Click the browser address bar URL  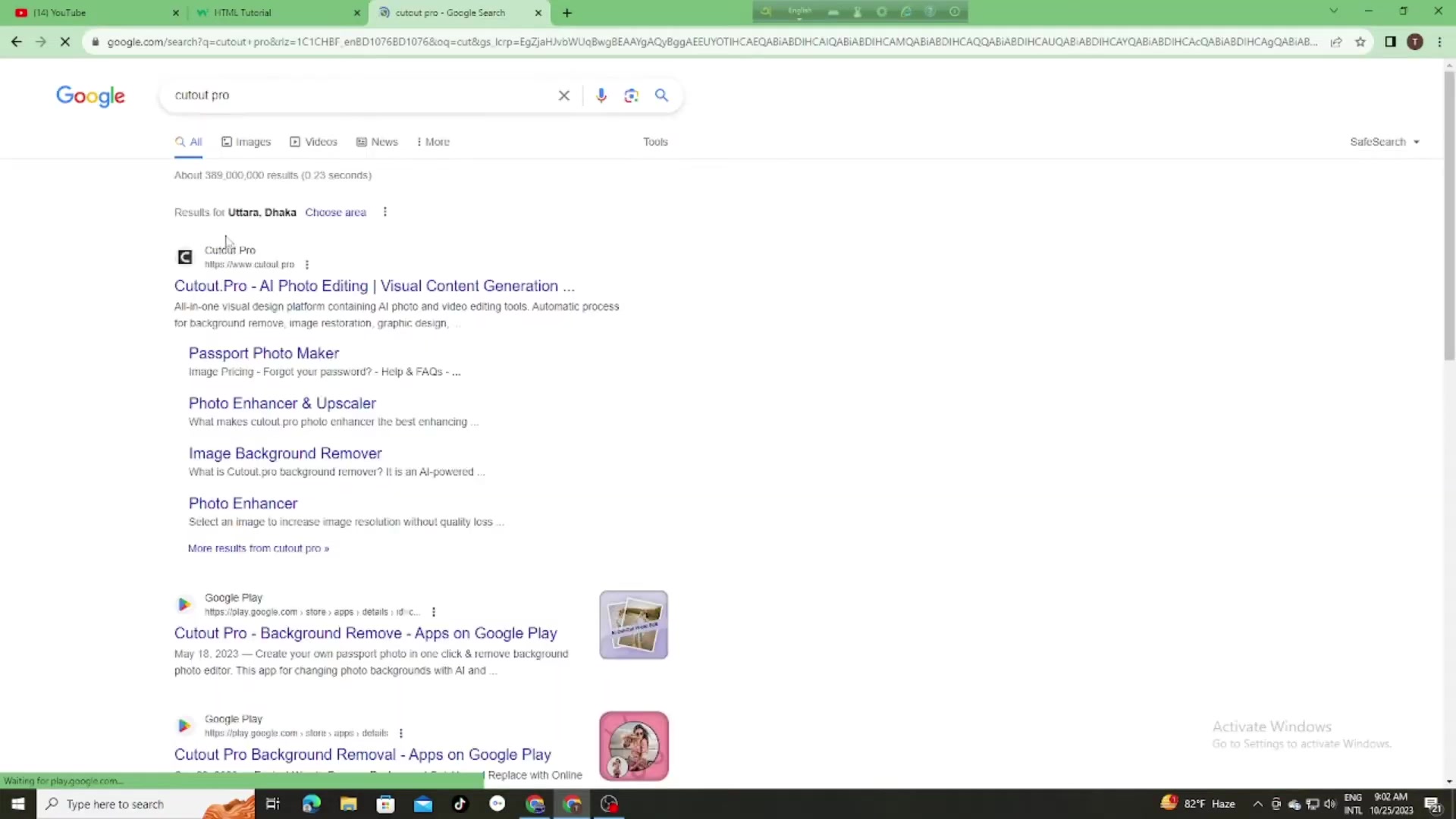point(711,42)
